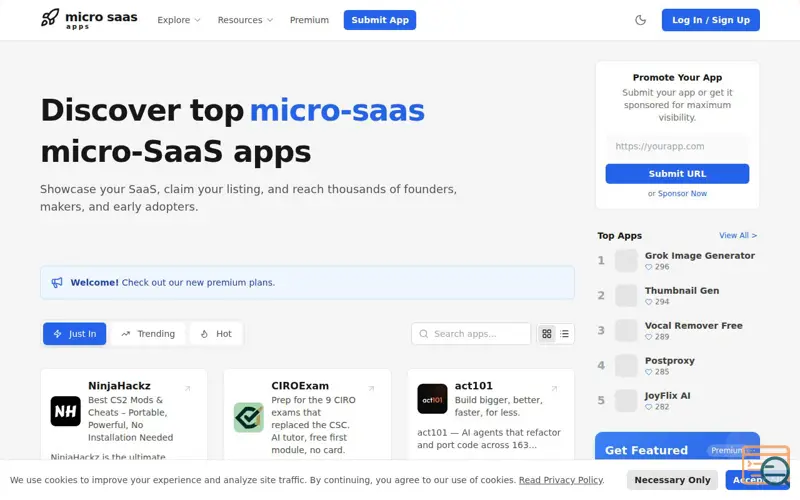This screenshot has height=500, width=800.
Task: Click the heart icon showing 294 likes
Action: (648, 302)
